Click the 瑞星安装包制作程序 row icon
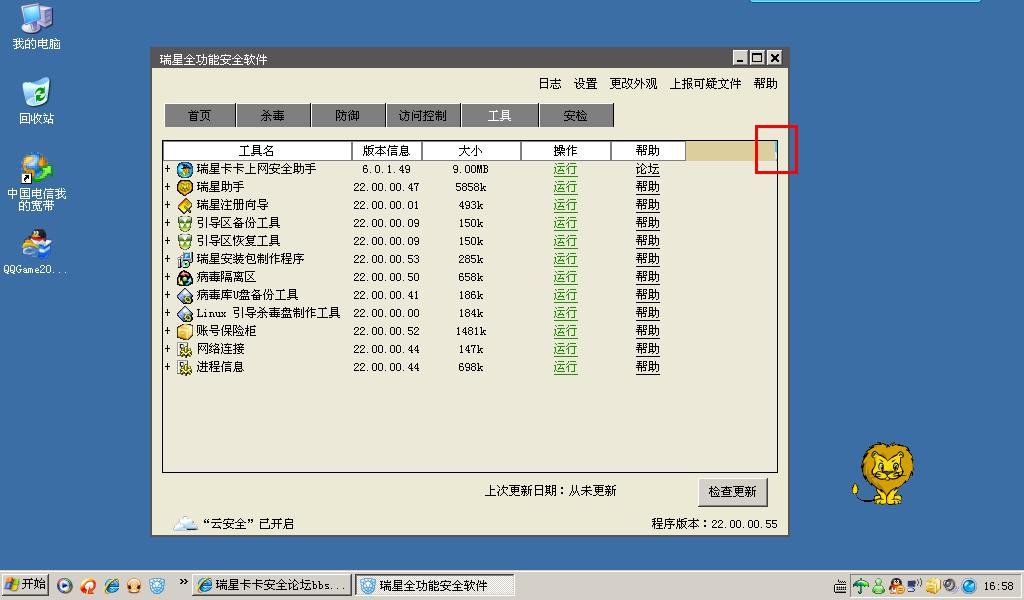1024x600 pixels. (x=185, y=260)
